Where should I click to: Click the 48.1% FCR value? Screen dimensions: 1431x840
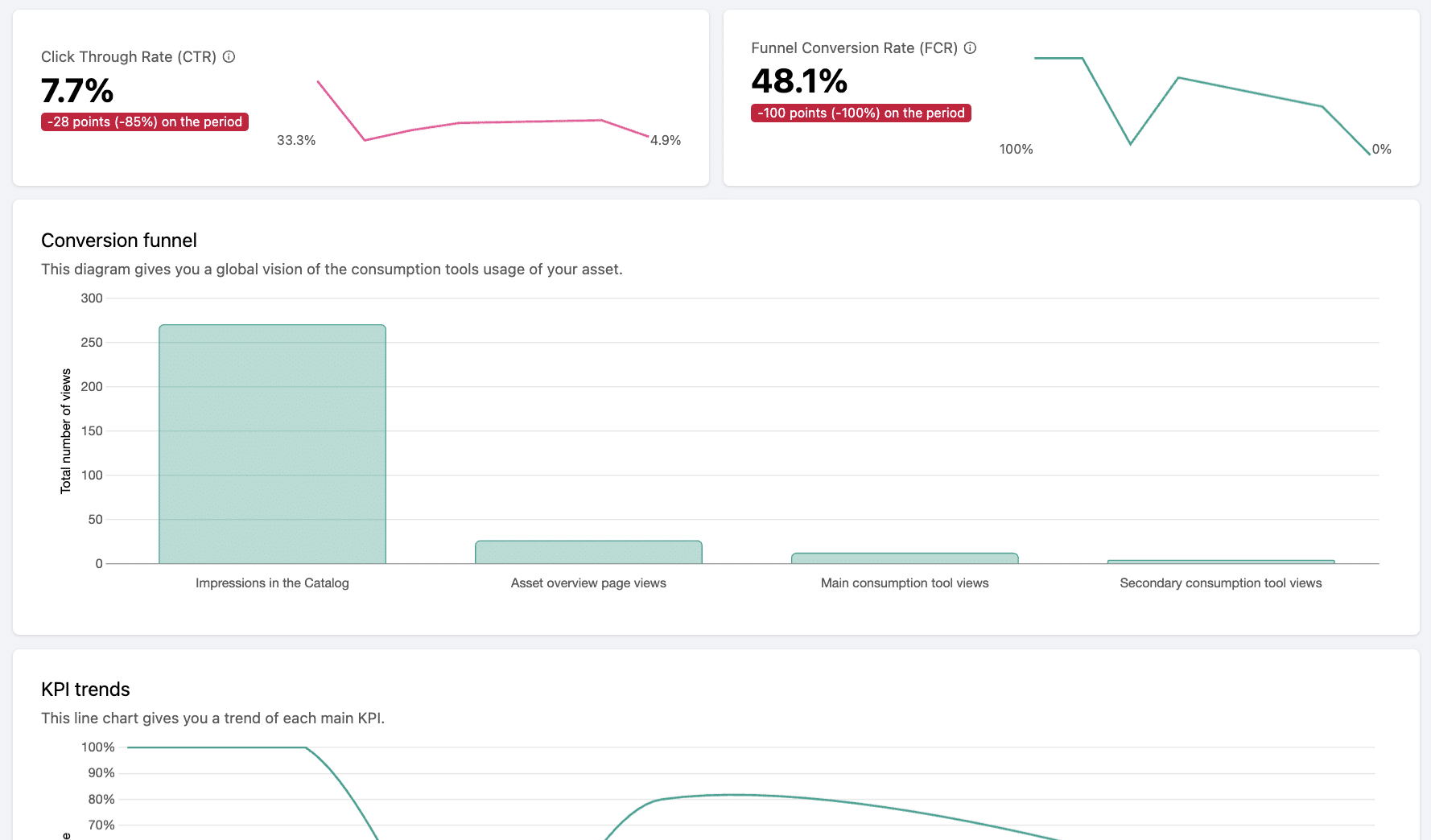[x=799, y=81]
